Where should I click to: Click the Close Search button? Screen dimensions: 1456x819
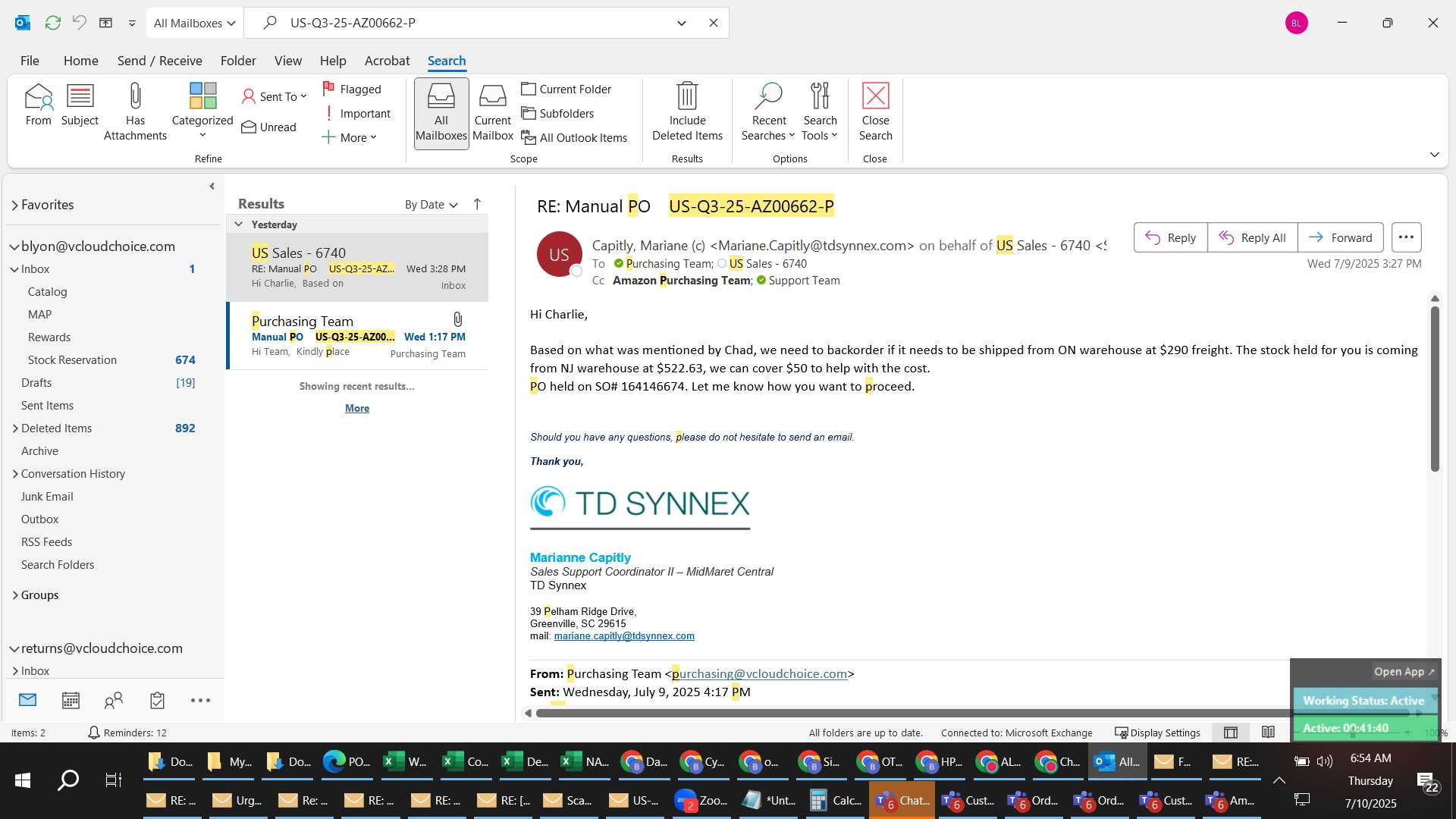coord(875,112)
